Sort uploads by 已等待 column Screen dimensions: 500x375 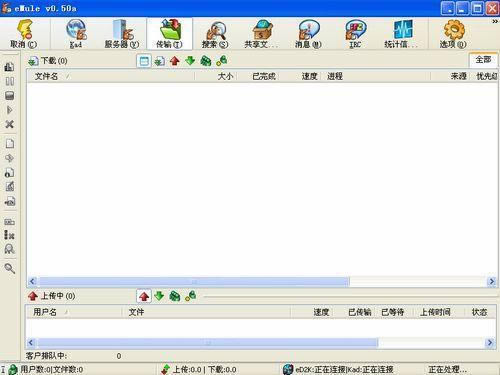(x=394, y=312)
